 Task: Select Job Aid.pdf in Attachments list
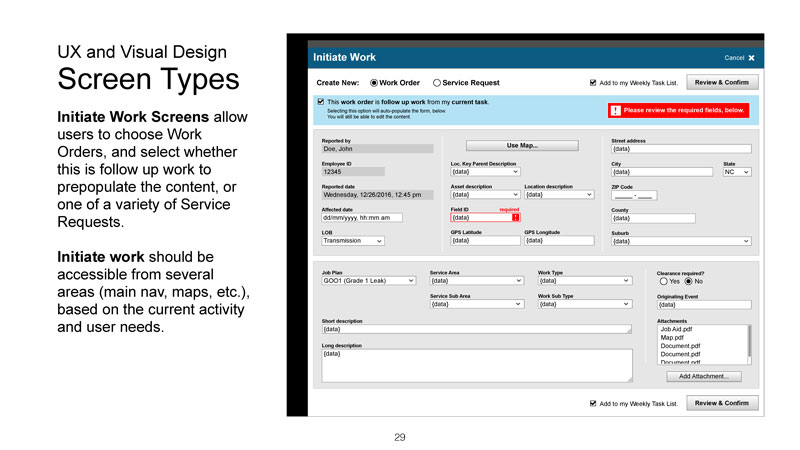tap(678, 329)
